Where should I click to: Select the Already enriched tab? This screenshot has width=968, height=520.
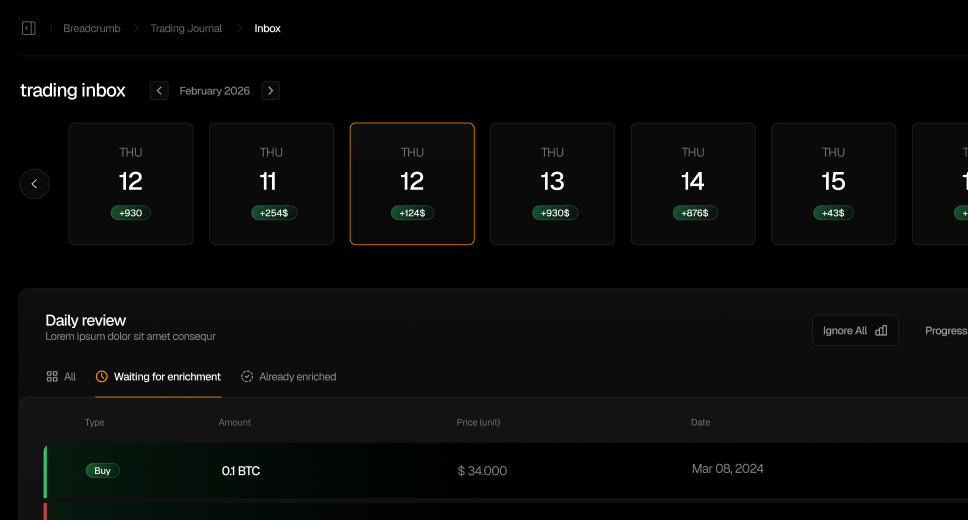point(288,377)
